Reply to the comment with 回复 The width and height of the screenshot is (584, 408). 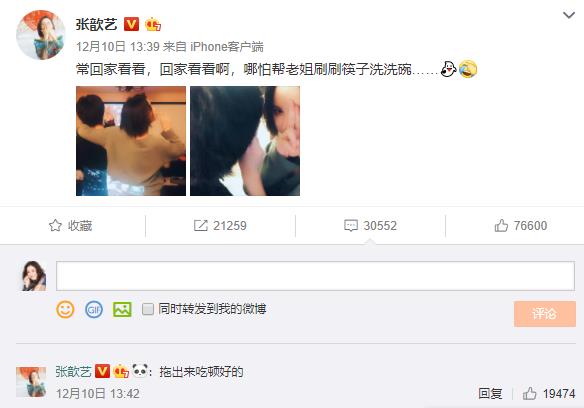490,393
